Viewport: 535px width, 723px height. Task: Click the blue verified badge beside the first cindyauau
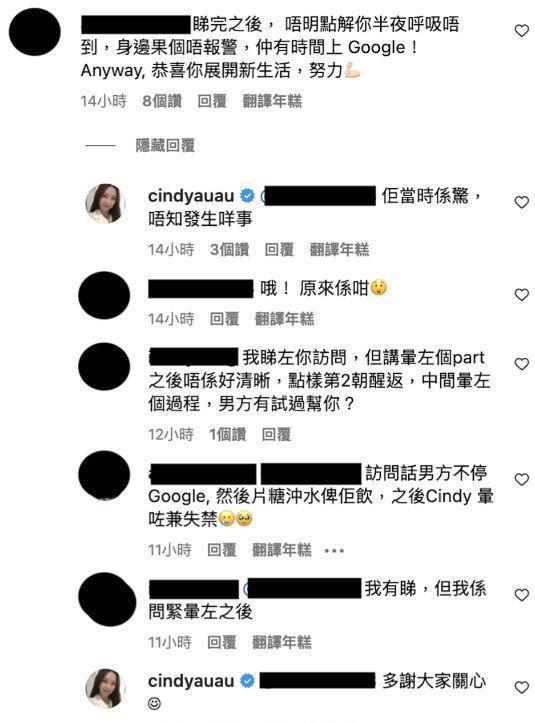click(248, 196)
